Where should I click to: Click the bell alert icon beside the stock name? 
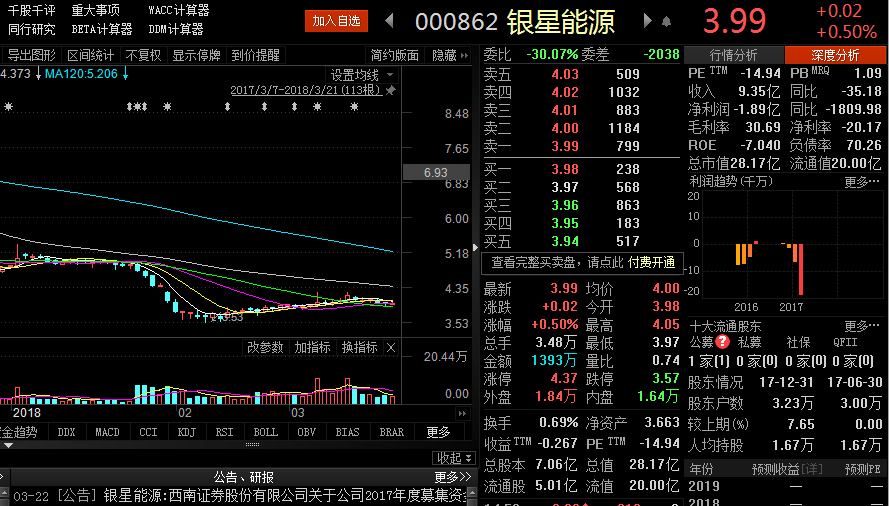coord(666,22)
